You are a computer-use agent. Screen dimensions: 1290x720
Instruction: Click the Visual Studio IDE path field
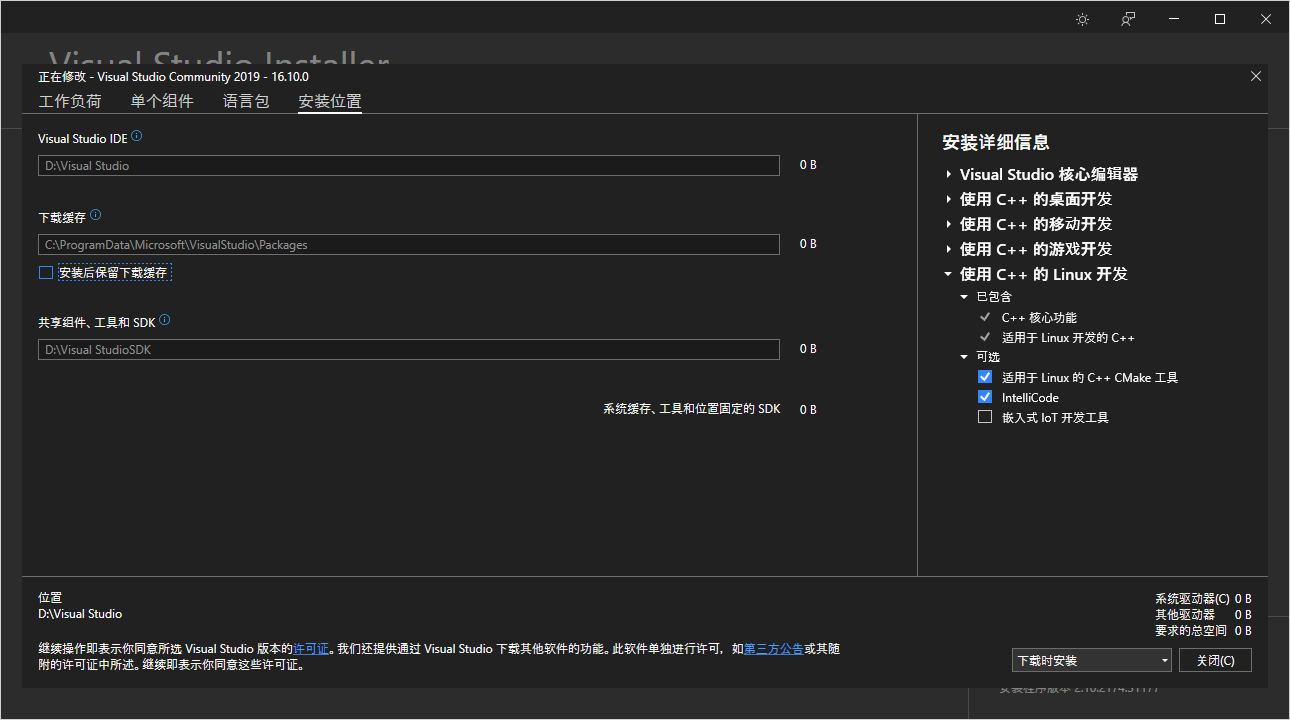click(x=409, y=166)
